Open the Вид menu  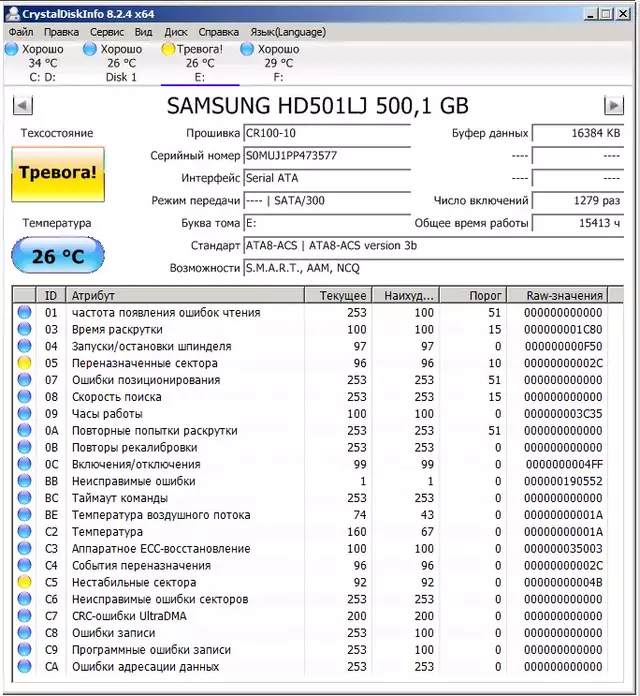pos(143,32)
